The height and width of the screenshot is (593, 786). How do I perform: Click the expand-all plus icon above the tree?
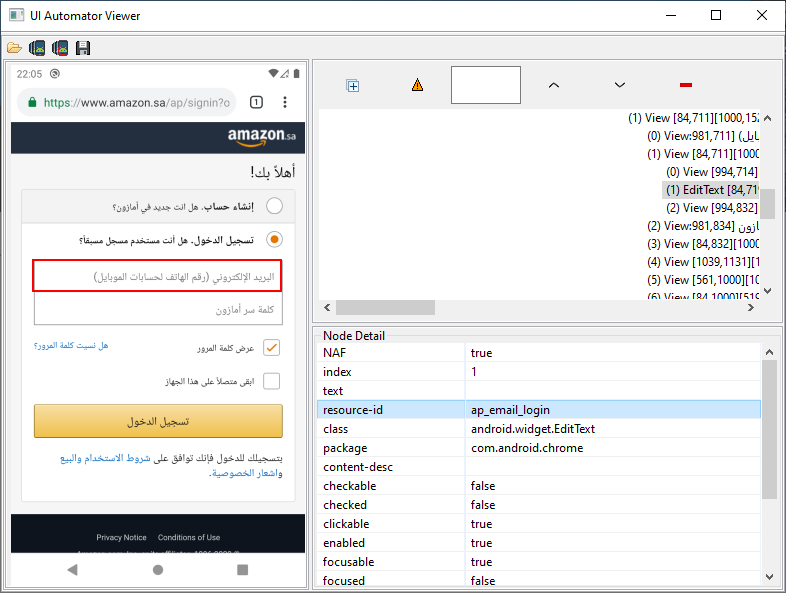(x=353, y=86)
